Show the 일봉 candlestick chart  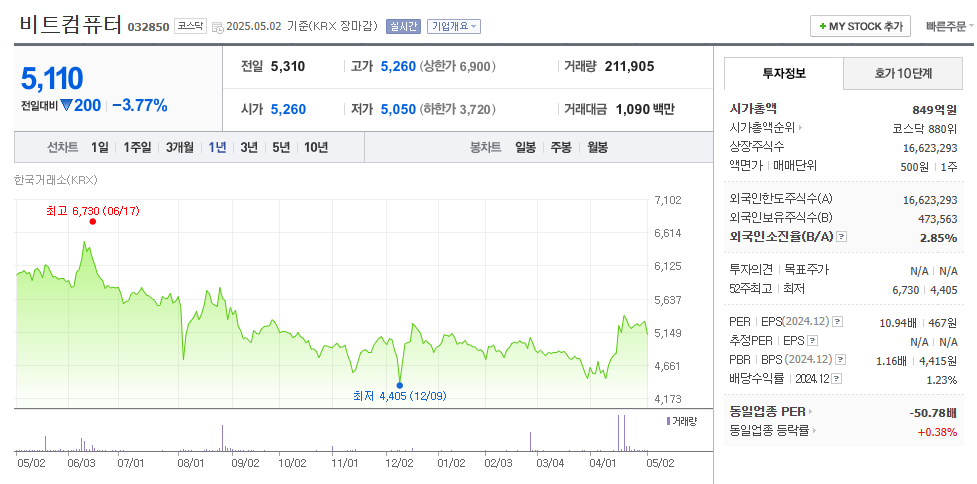tap(525, 148)
